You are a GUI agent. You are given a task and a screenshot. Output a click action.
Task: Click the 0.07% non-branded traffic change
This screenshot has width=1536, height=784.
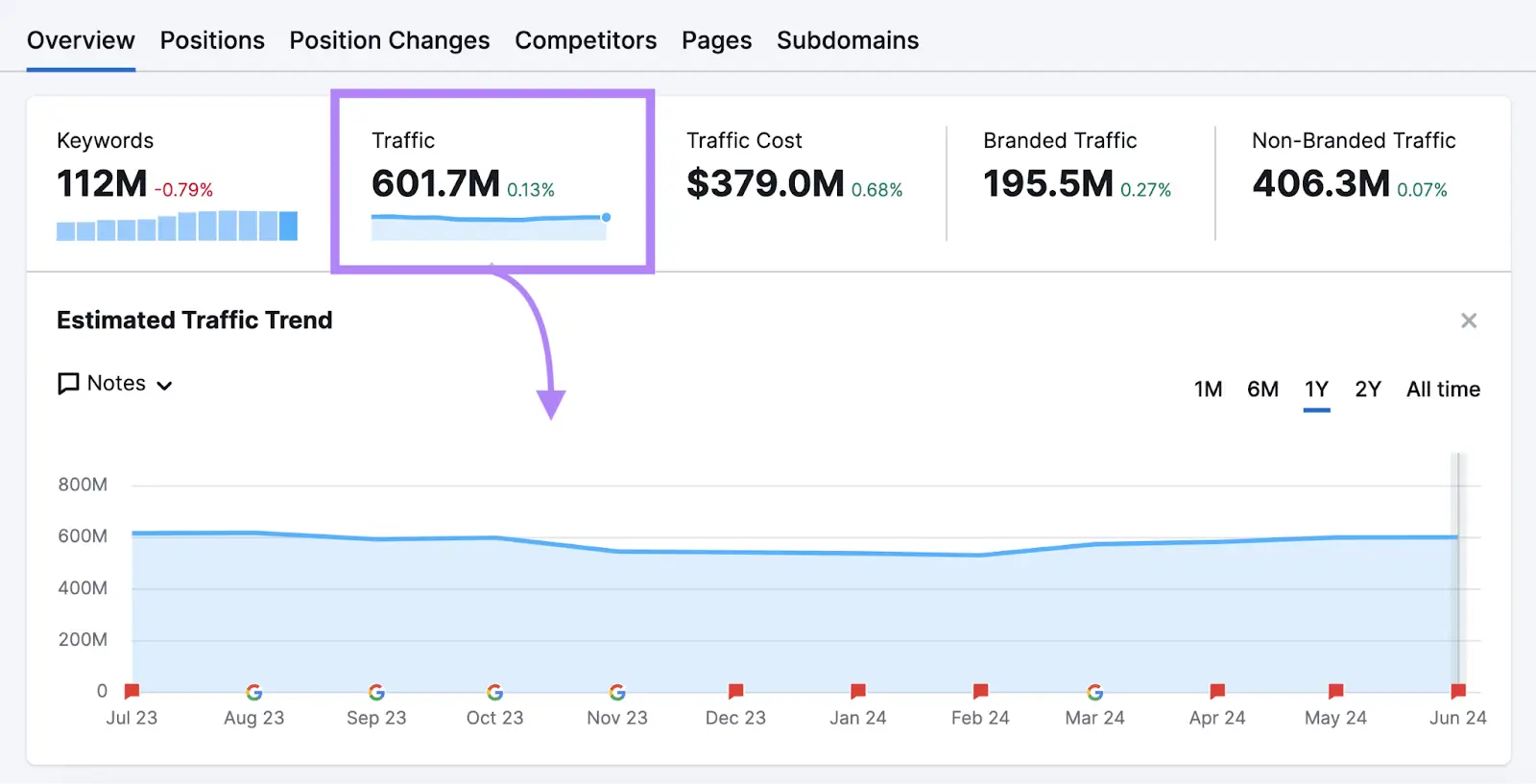coord(1422,190)
